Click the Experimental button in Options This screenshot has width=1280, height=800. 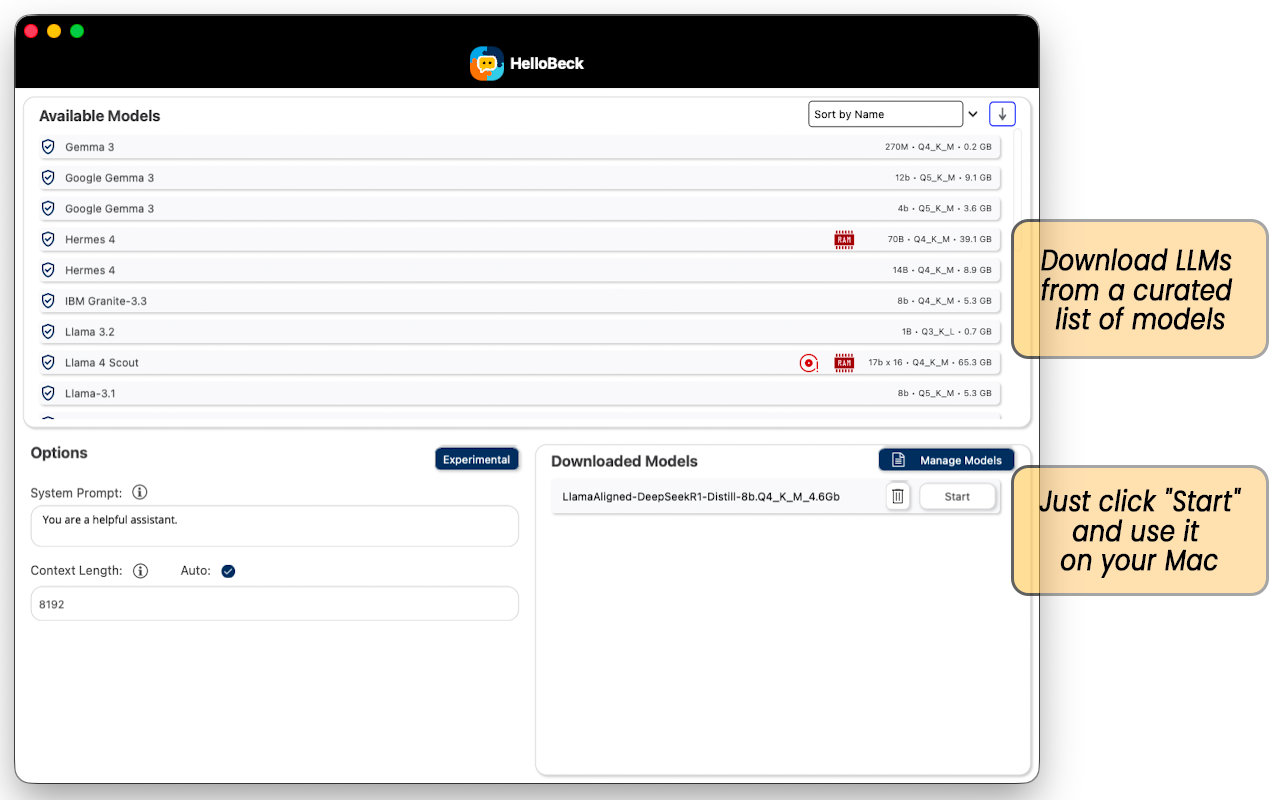pyautogui.click(x=477, y=459)
